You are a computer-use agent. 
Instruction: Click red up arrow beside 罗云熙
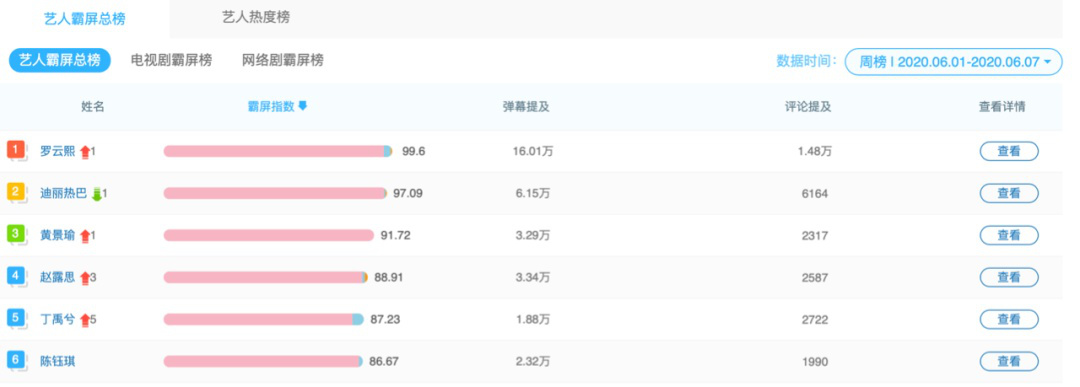[85, 152]
